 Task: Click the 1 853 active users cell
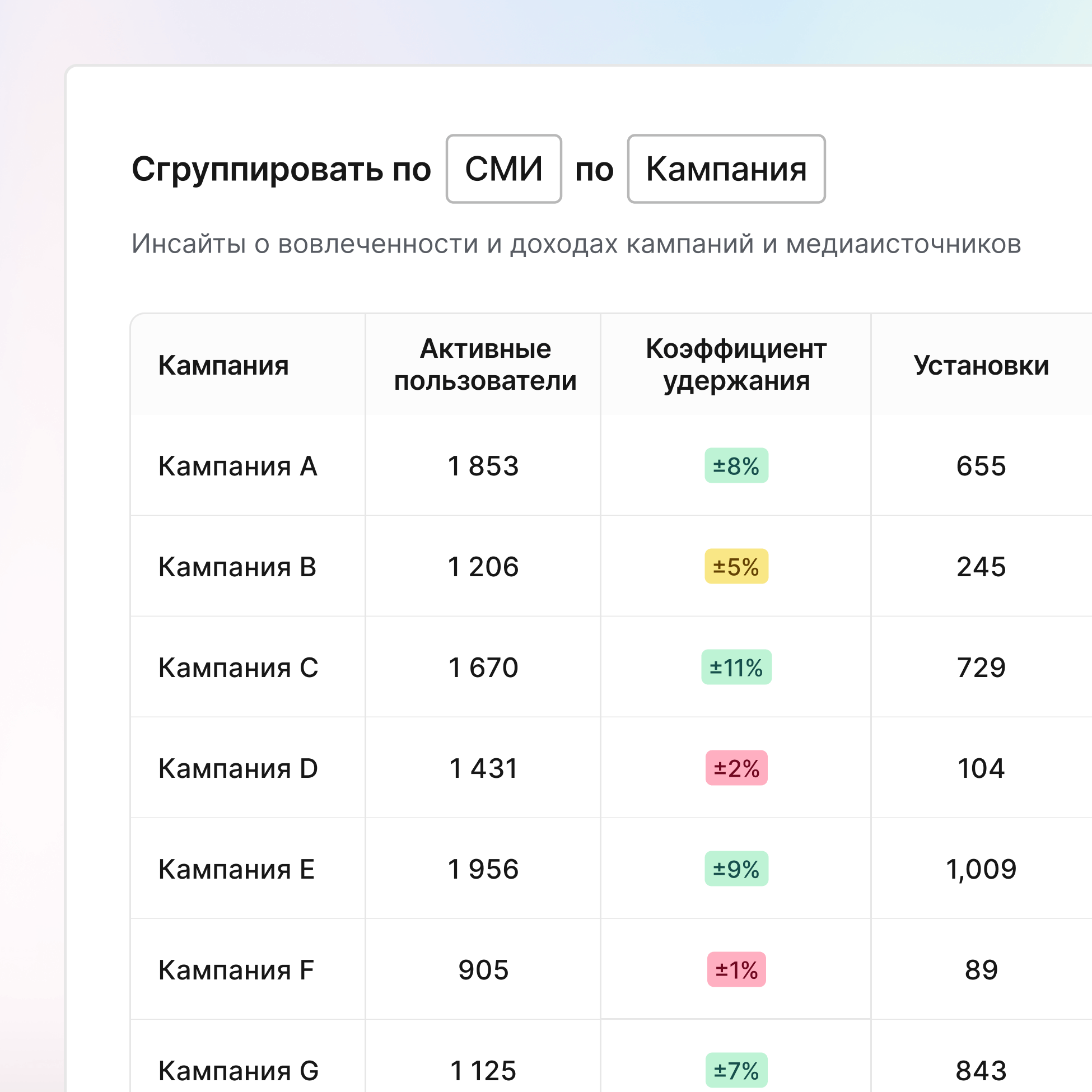483,466
